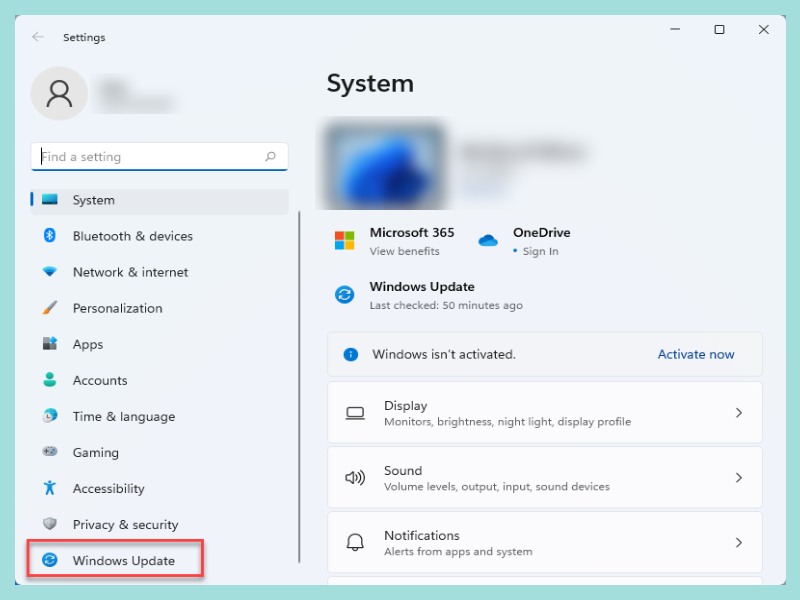Click the Microsoft 365 heading text
The width and height of the screenshot is (800, 600).
point(412,233)
